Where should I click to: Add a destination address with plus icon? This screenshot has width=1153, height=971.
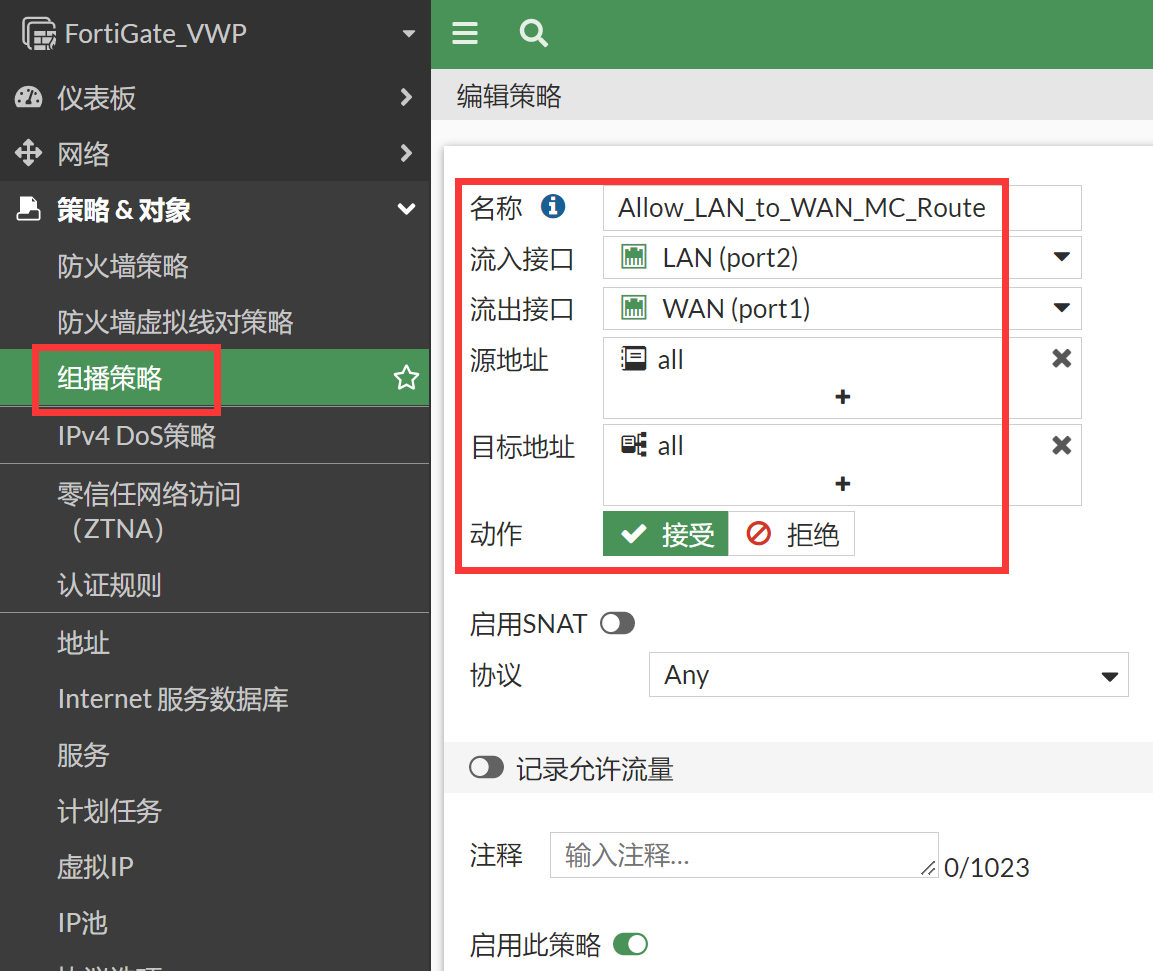coord(842,485)
